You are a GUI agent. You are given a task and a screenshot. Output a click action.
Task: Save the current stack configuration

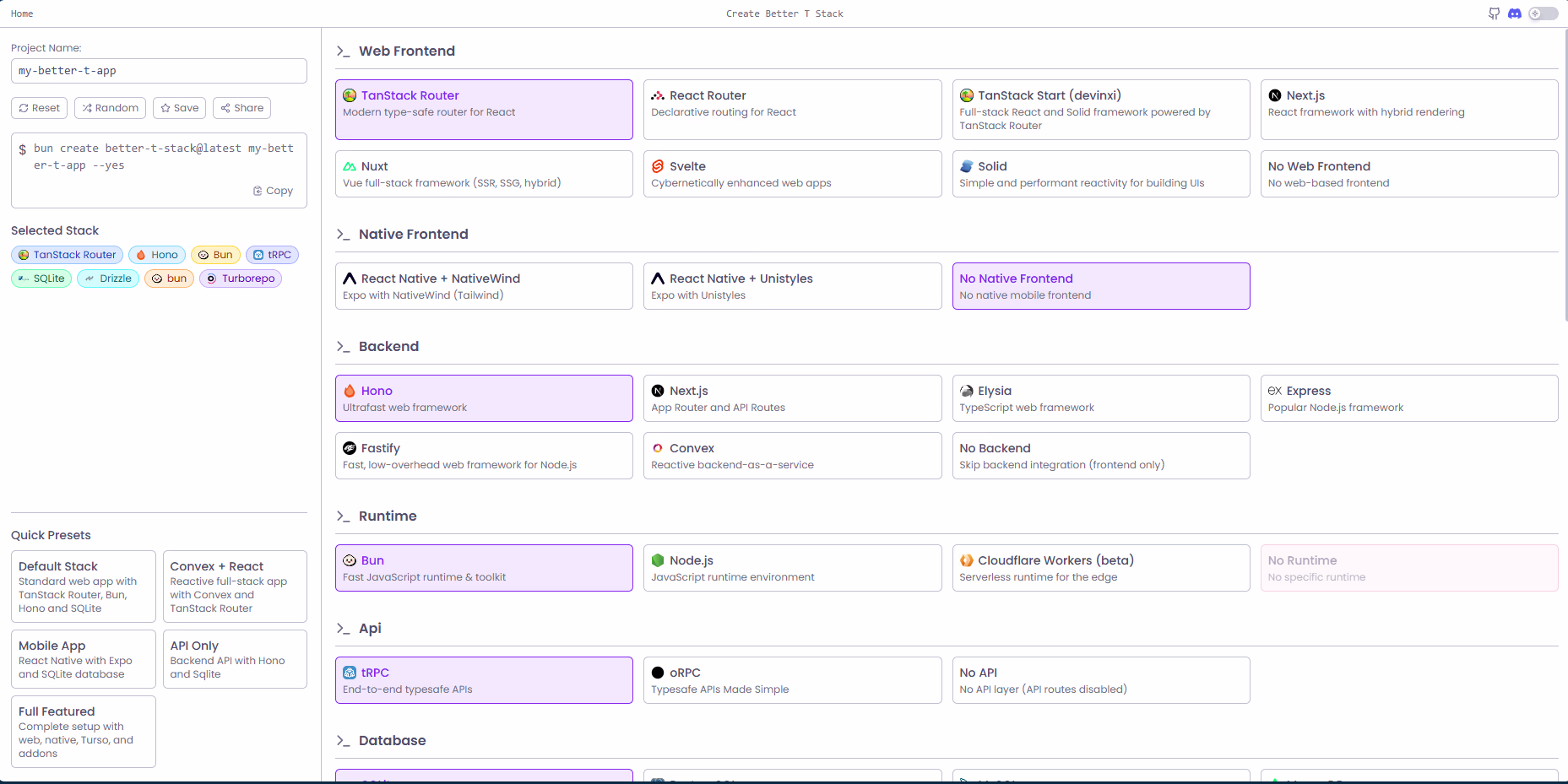[179, 107]
